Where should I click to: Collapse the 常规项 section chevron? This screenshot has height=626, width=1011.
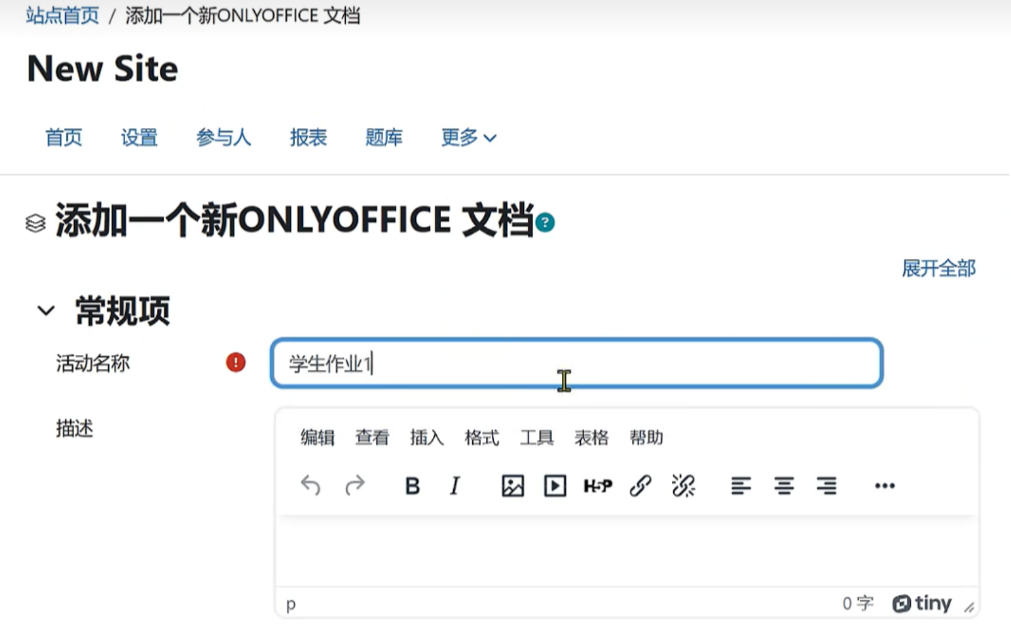[46, 311]
